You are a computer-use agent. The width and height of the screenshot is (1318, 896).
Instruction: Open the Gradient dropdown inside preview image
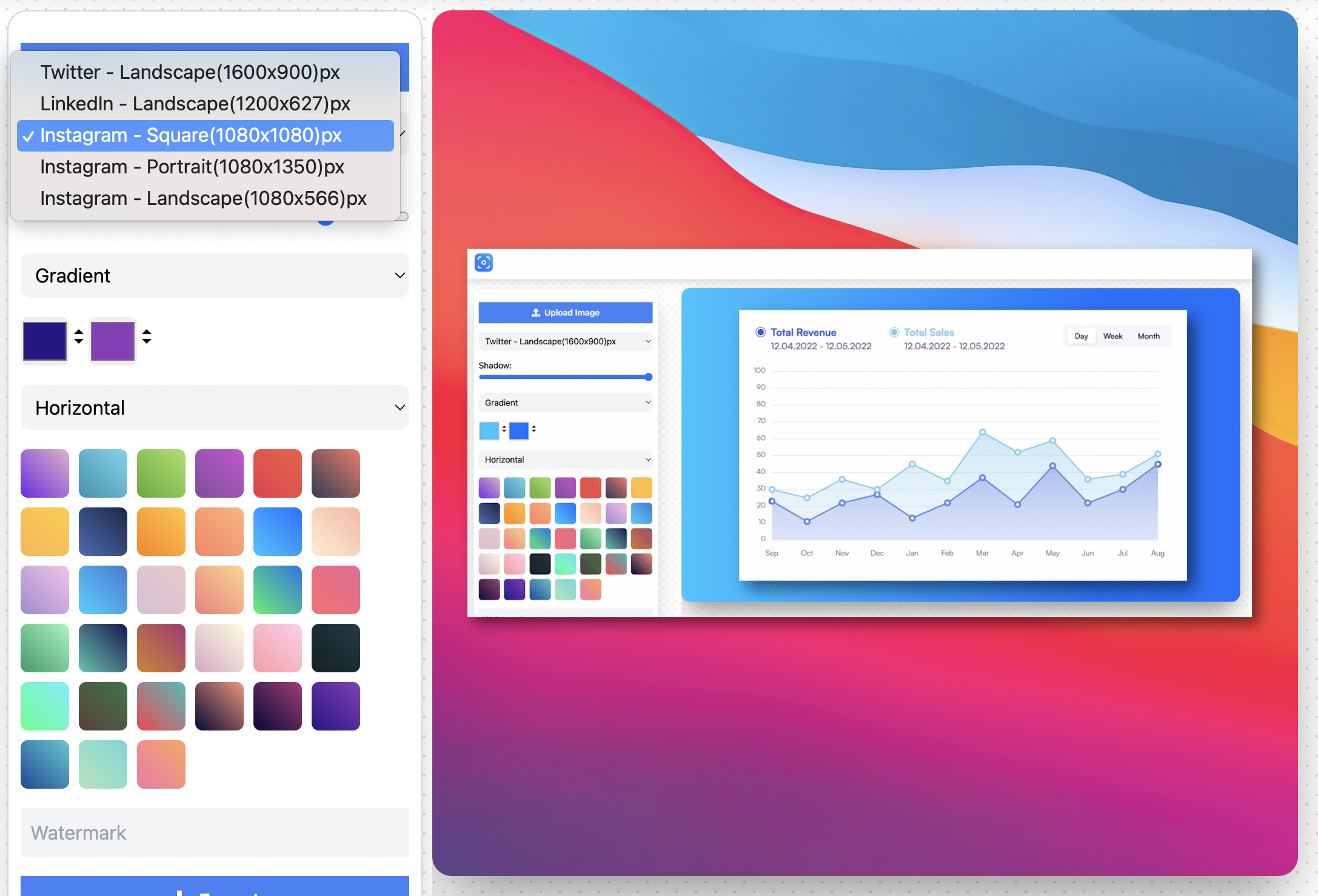566,403
